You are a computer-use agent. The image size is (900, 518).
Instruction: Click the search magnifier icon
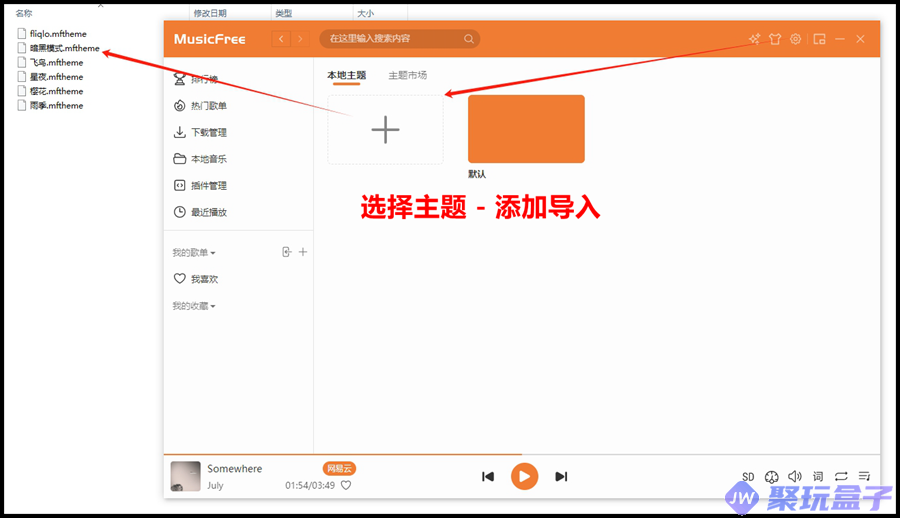pyautogui.click(x=468, y=39)
